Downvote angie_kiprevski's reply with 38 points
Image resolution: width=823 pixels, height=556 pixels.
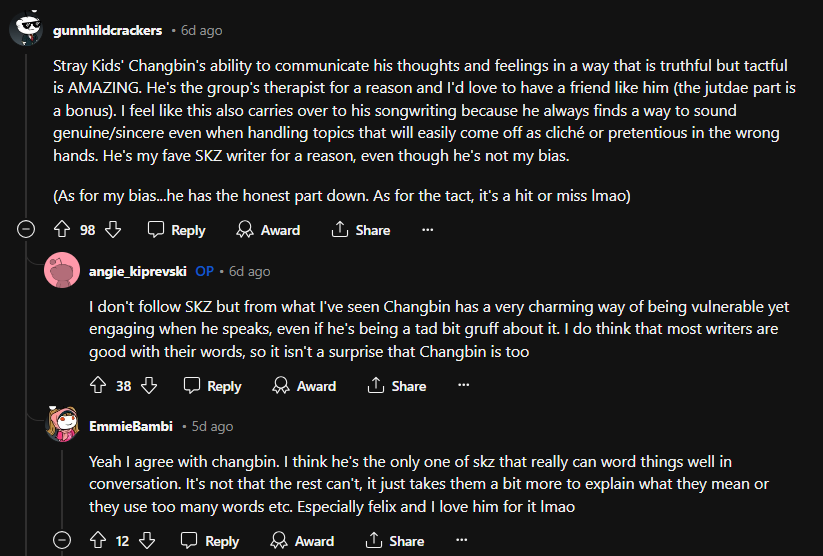point(149,386)
